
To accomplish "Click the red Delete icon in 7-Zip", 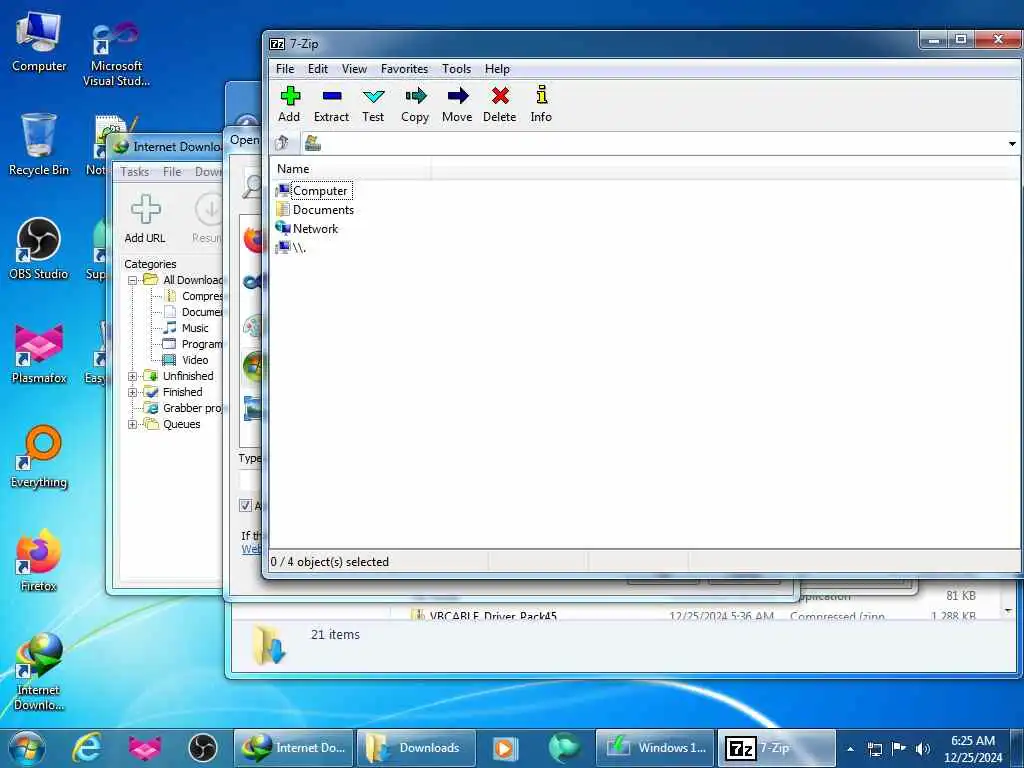I will (500, 104).
